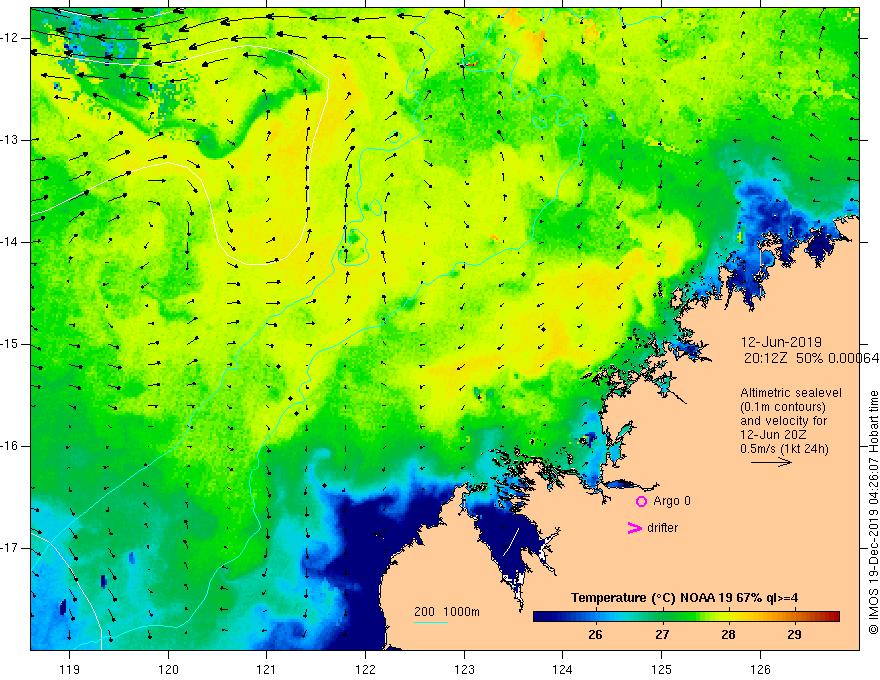
Task: Click the '(0.1m contours)' text
Action: click(x=782, y=407)
